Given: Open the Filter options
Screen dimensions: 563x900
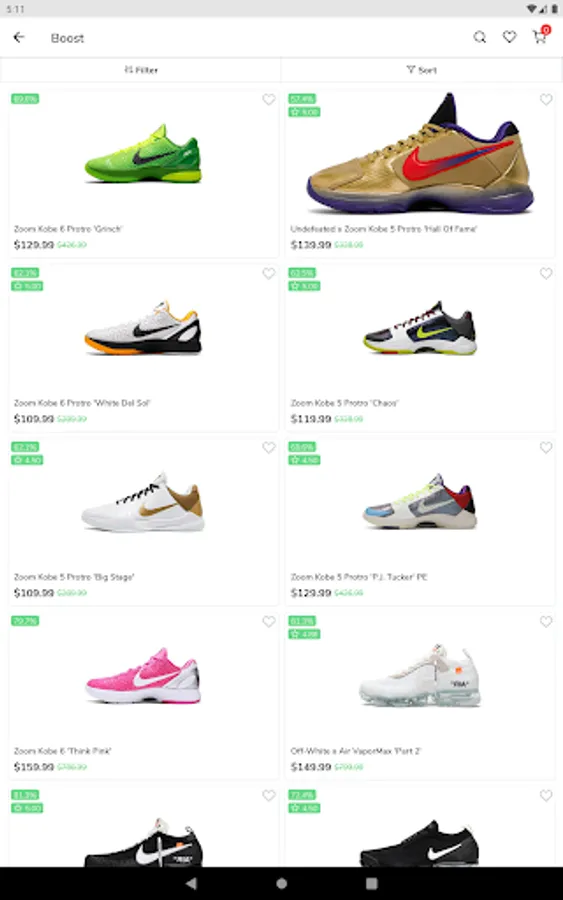Looking at the screenshot, I should (141, 70).
